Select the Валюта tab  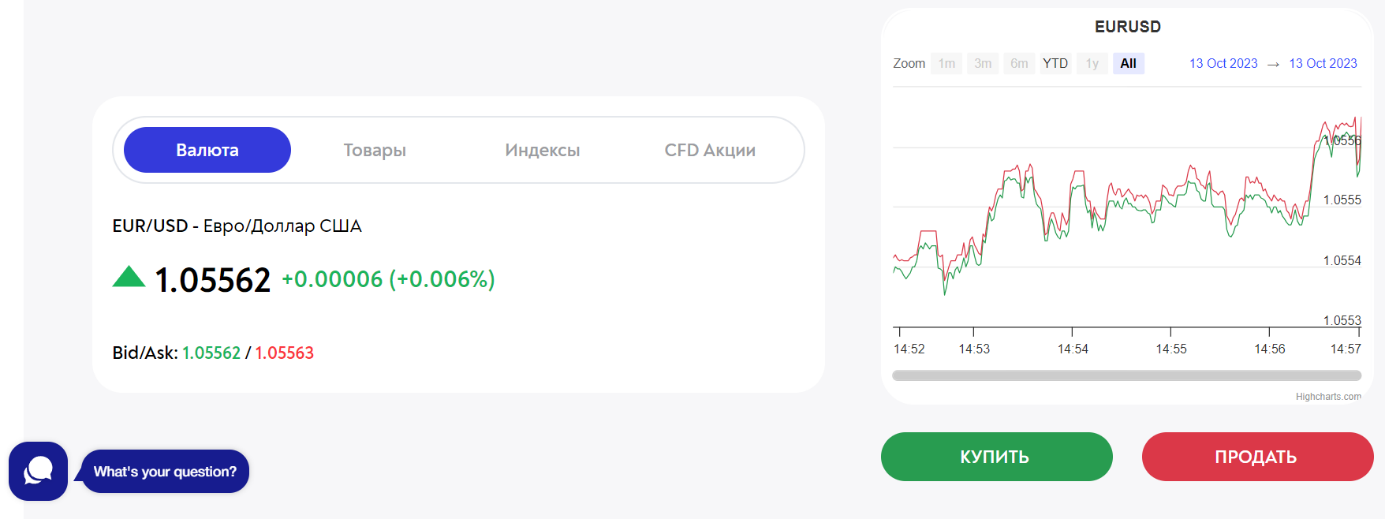(207, 150)
